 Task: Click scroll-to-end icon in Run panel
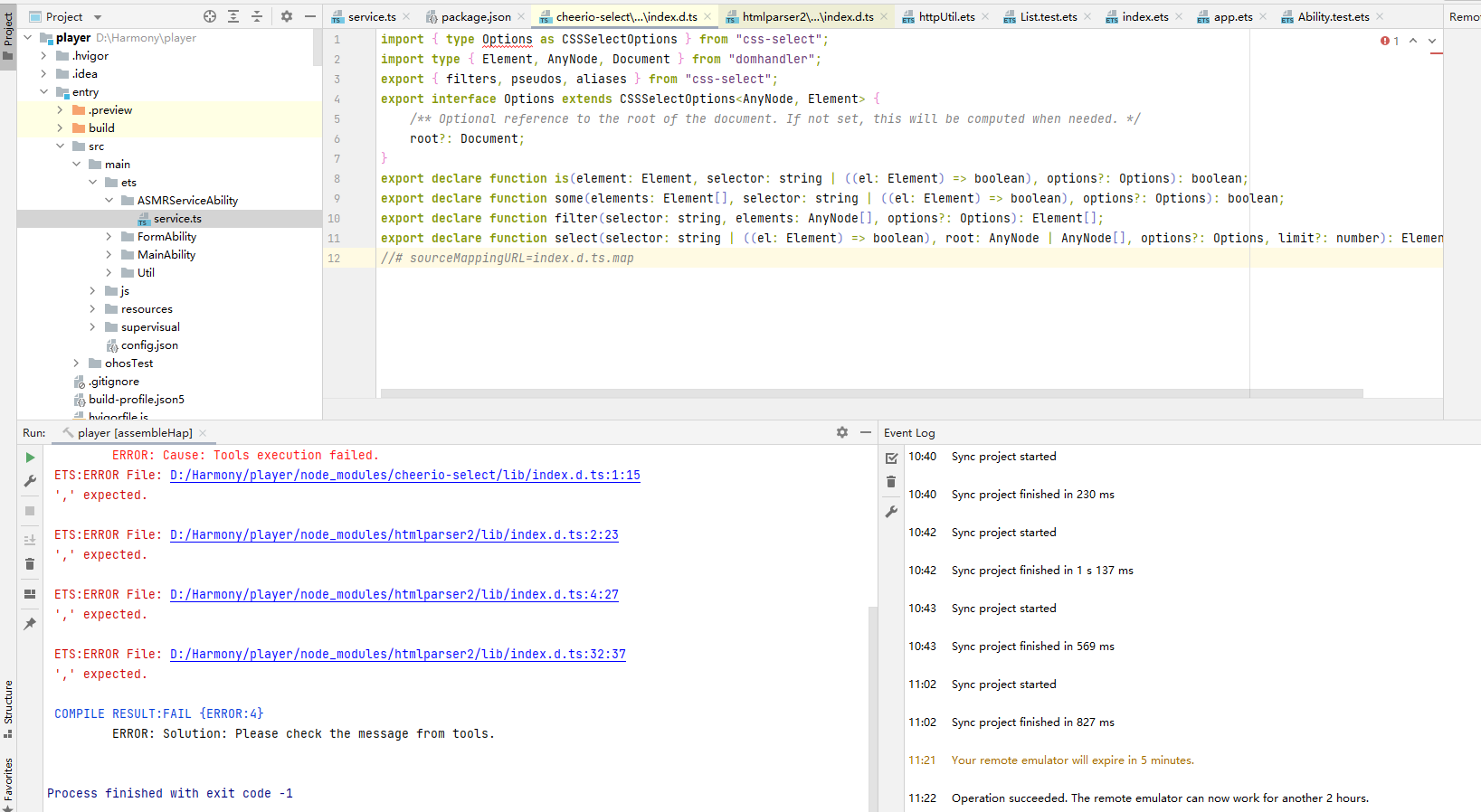coord(30,540)
